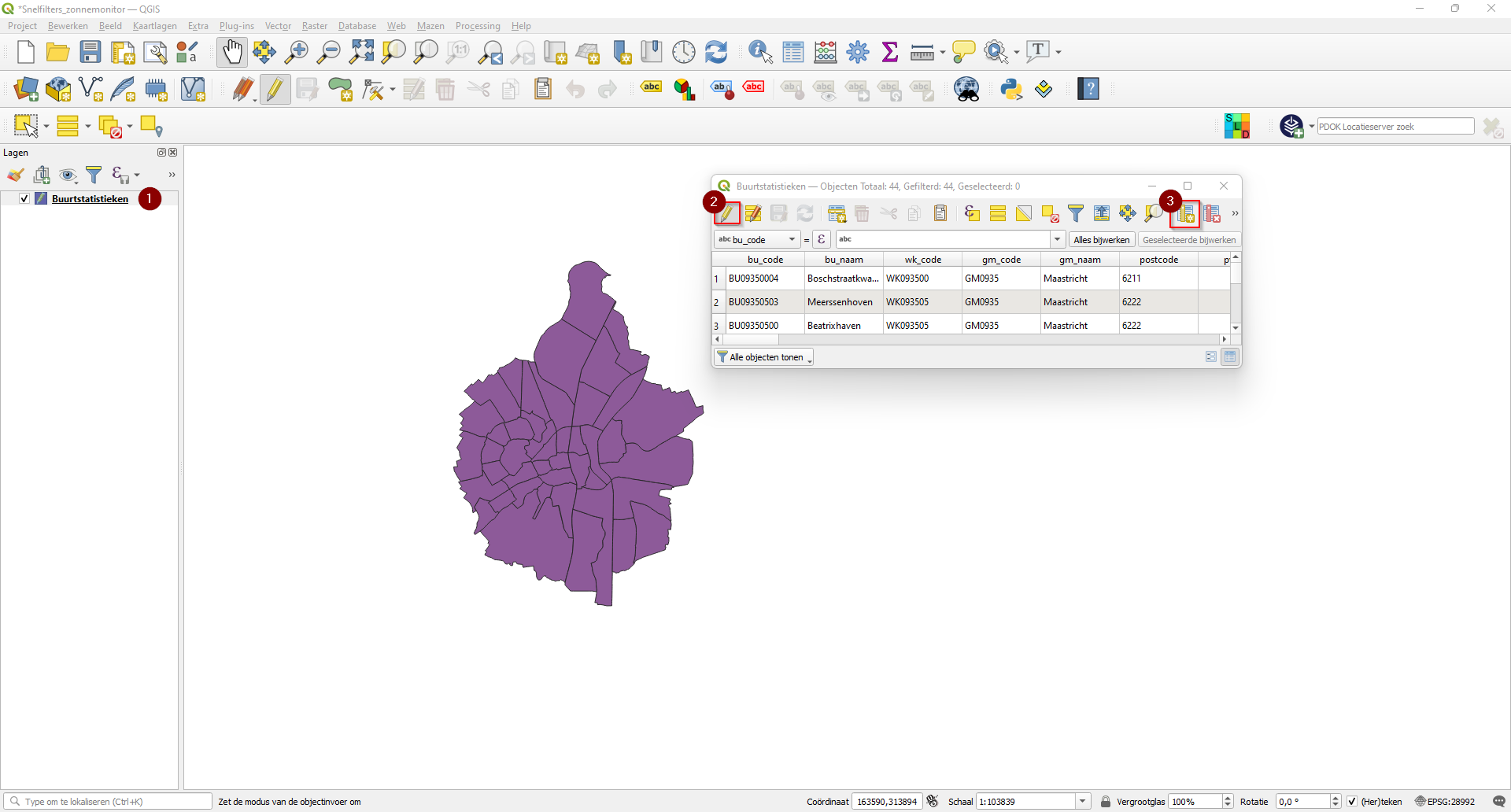This screenshot has height=812, width=1511.
Task: Open the Kaartlagen menu
Action: 155,26
